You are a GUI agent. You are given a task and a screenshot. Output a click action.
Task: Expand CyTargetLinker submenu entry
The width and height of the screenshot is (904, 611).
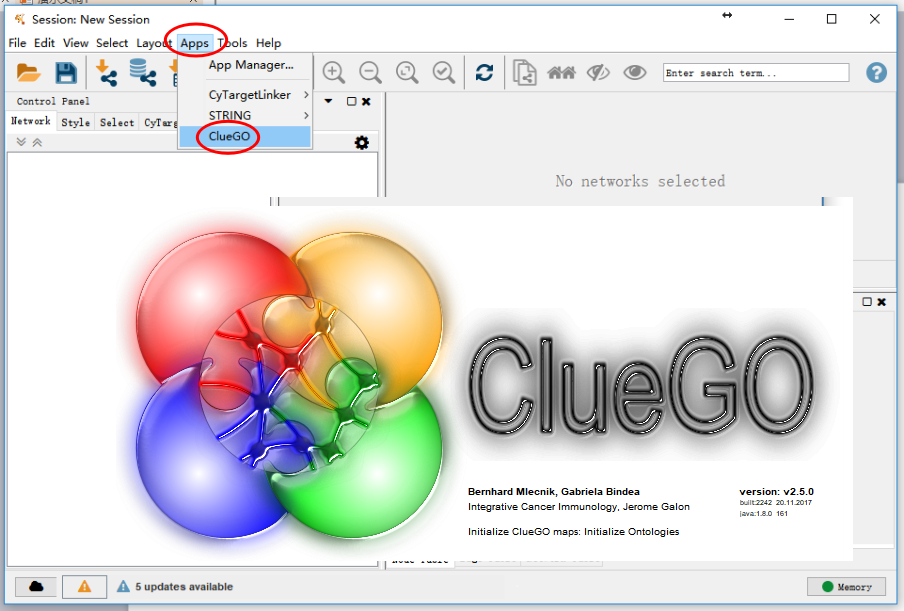pos(245,95)
